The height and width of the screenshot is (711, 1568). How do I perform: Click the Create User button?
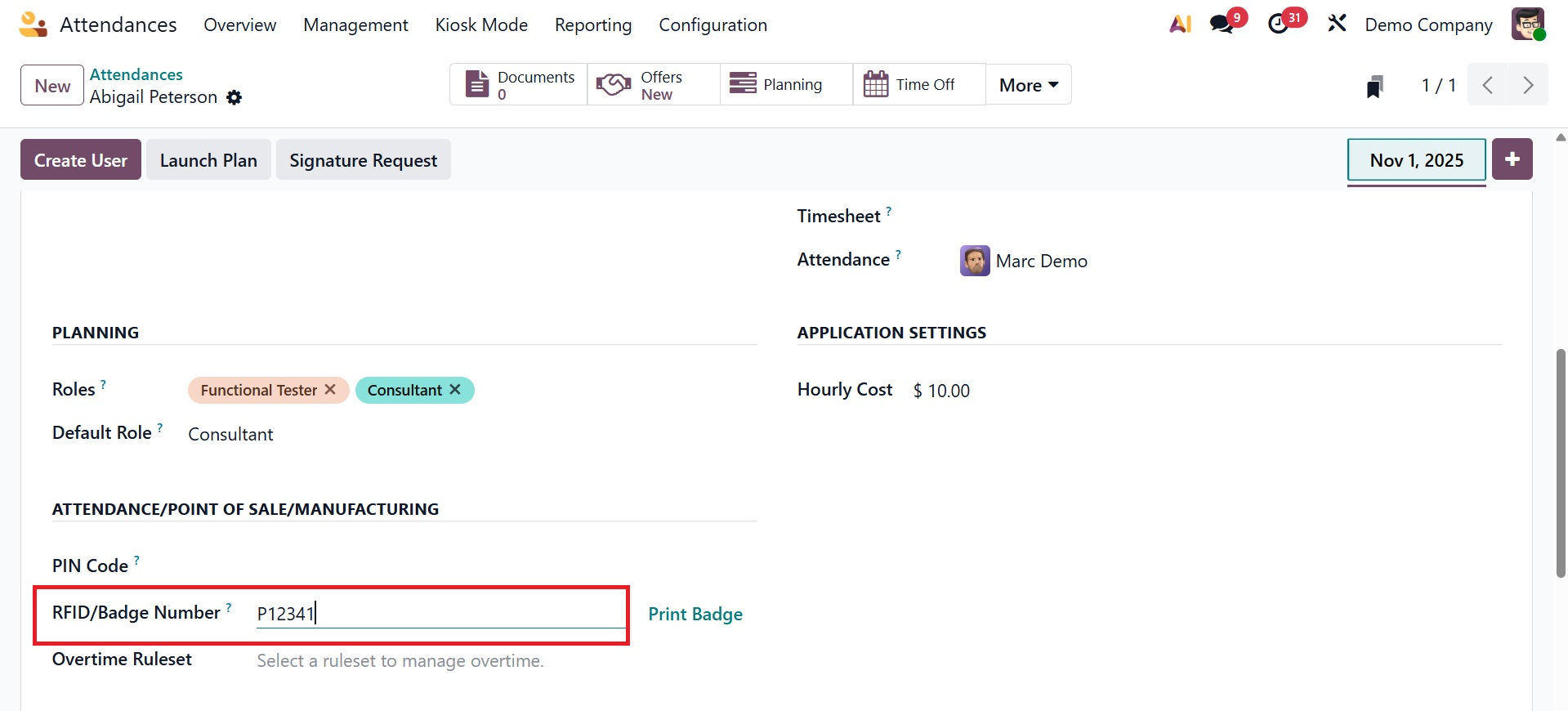(81, 160)
